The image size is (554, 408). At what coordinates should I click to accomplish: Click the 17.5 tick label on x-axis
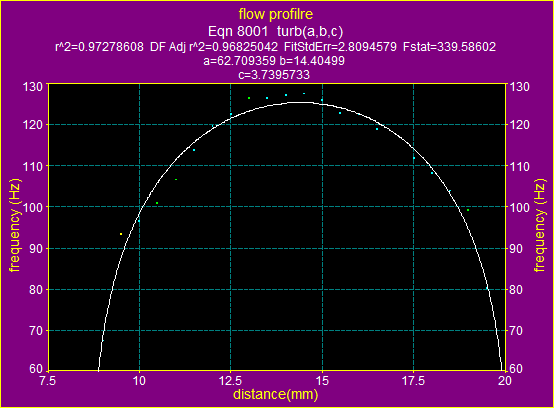pos(413,381)
